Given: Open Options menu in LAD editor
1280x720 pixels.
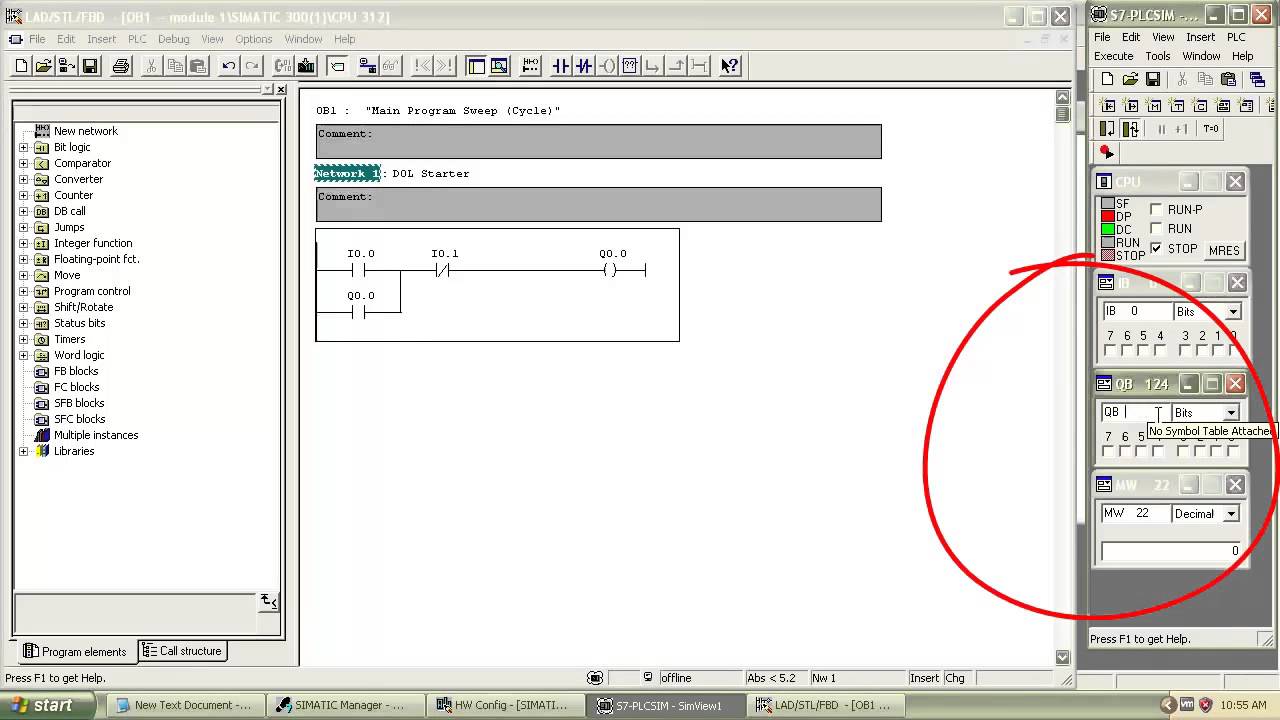Looking at the screenshot, I should coord(253,39).
